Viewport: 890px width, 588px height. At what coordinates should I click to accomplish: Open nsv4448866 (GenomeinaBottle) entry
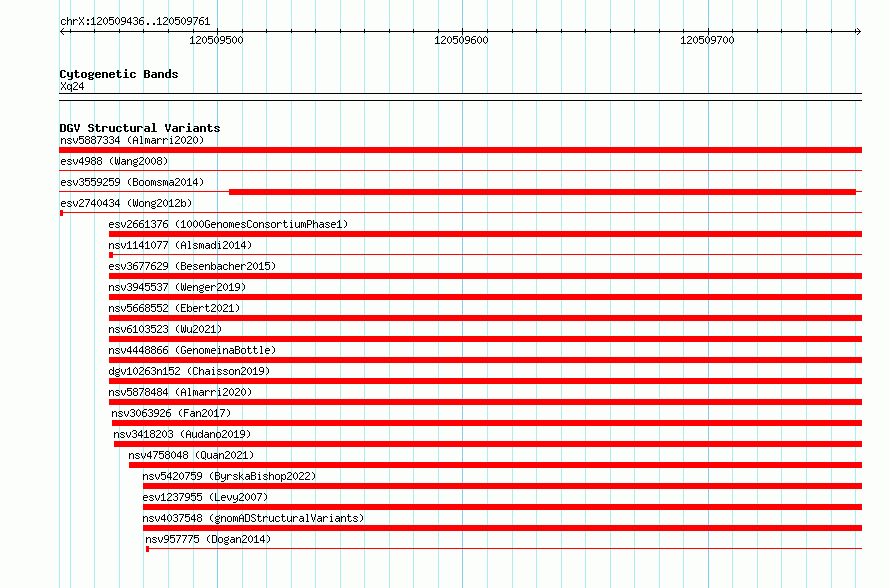(192, 350)
